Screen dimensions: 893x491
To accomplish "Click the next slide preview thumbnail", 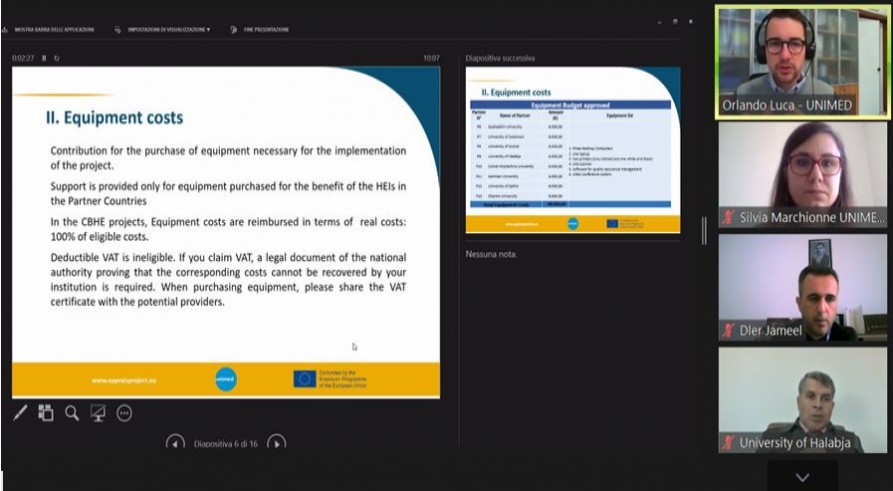I will tap(573, 150).
